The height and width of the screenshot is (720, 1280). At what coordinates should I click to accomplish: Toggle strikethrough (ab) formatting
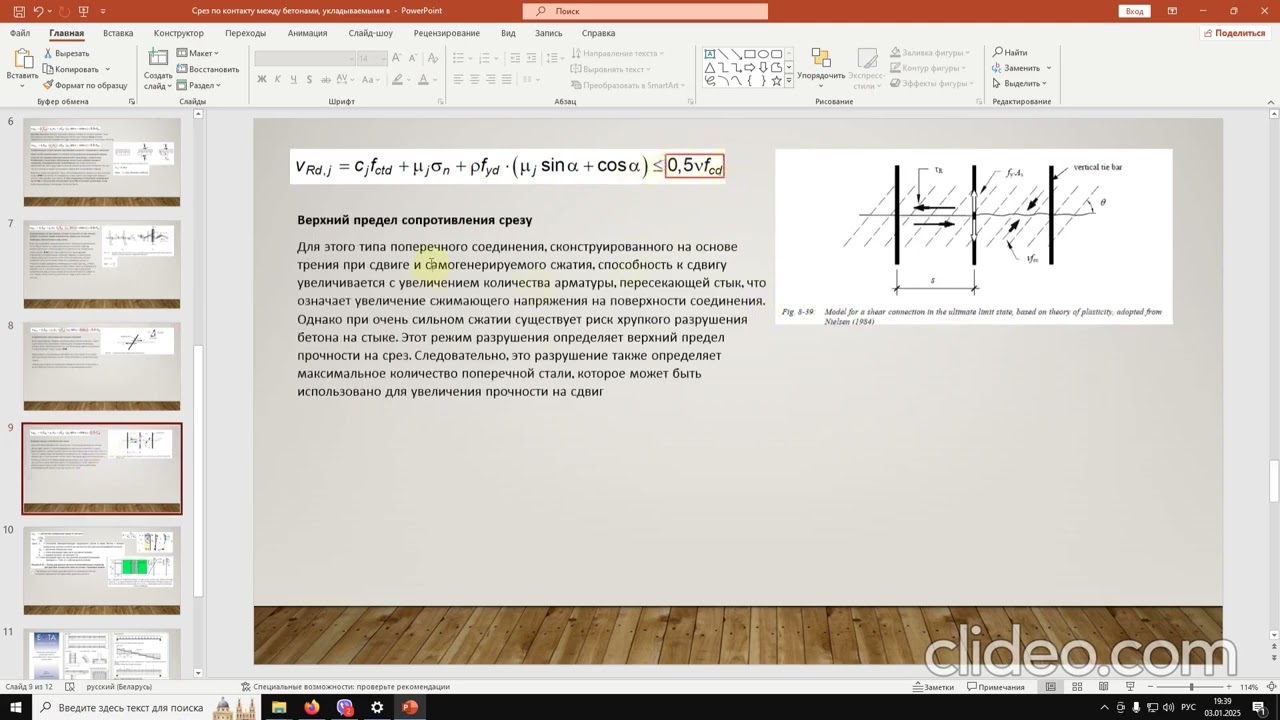click(326, 79)
